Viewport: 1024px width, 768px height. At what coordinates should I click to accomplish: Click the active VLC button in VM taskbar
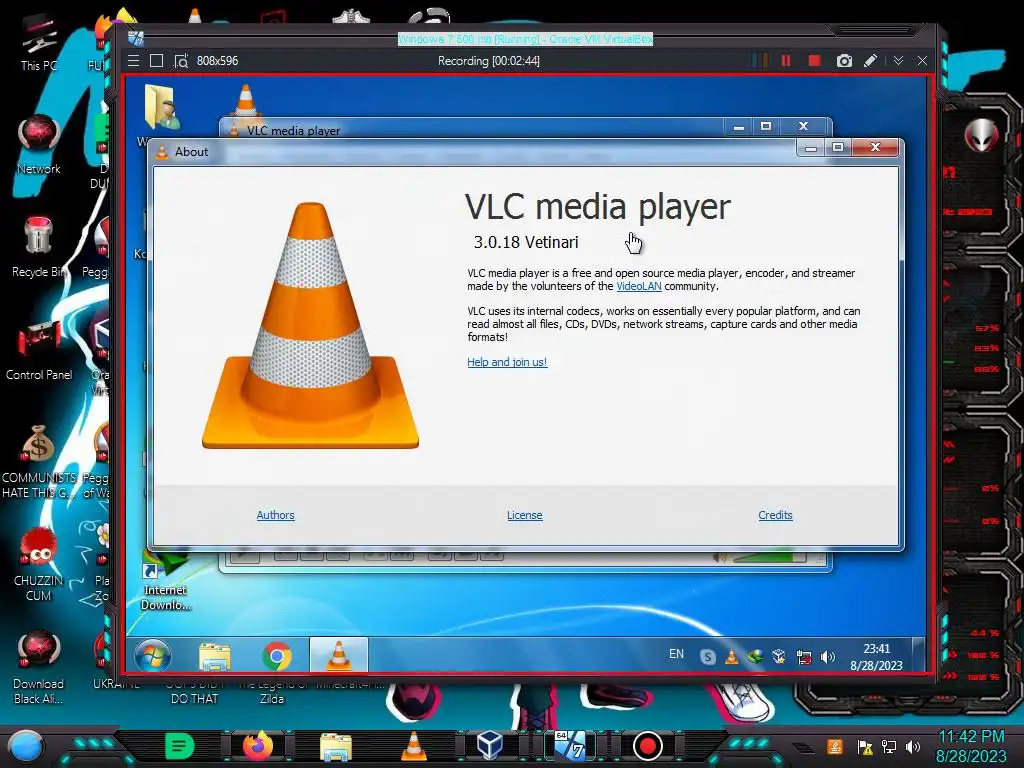(338, 655)
